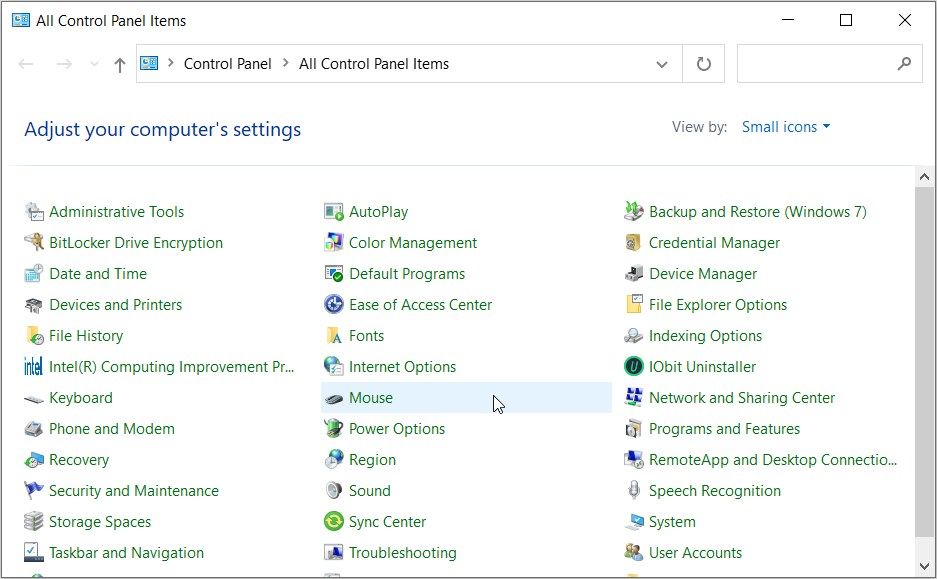Click the Refresh button in address bar
Image resolution: width=937 pixels, height=579 pixels.
(704, 64)
